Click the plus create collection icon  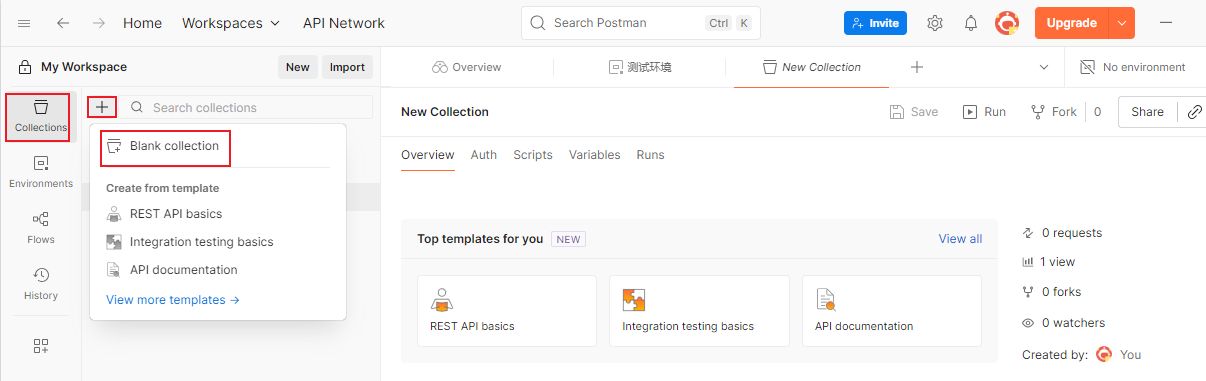pos(102,107)
